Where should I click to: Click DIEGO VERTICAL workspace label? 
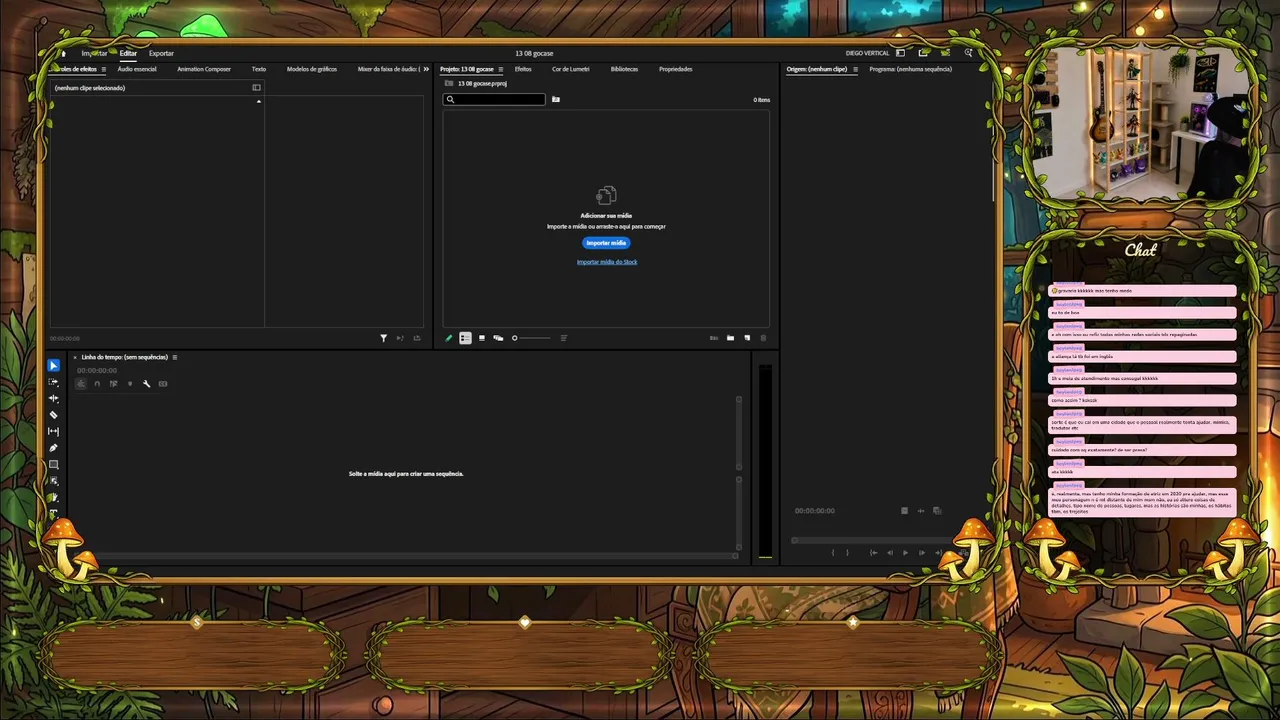point(867,53)
